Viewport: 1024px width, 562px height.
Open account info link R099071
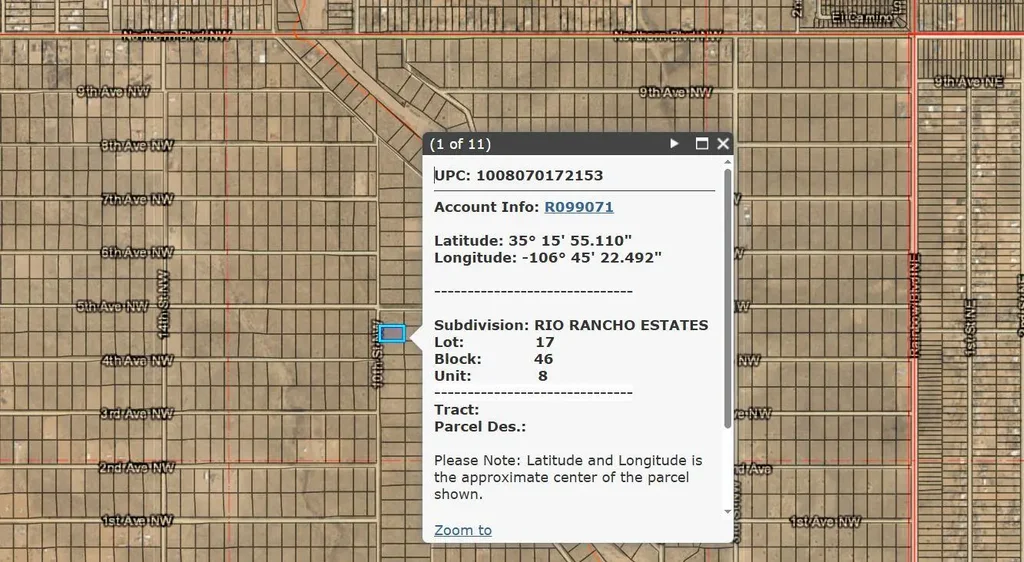pos(578,207)
